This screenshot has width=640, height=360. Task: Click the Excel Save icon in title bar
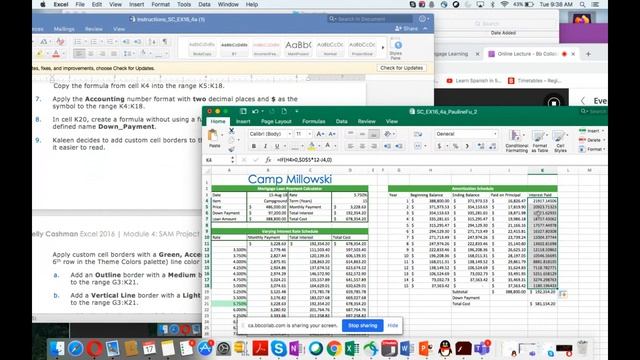(x=243, y=111)
